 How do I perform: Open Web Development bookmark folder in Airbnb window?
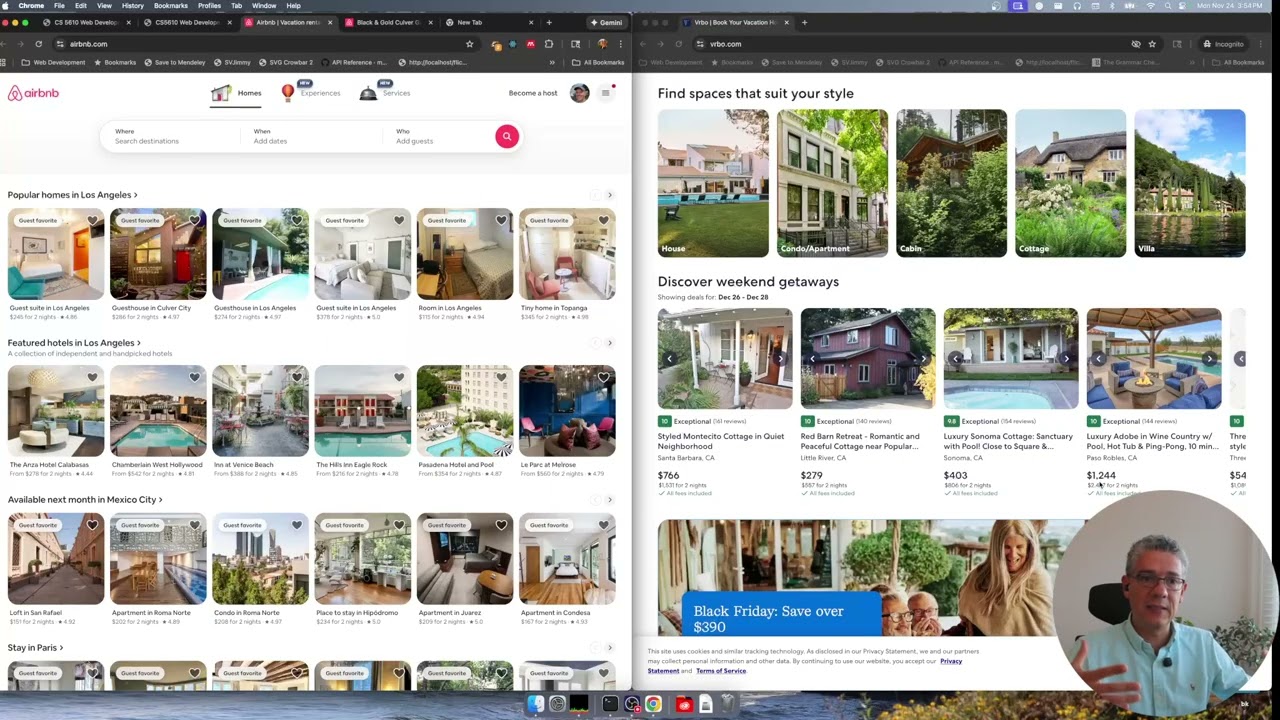54,62
